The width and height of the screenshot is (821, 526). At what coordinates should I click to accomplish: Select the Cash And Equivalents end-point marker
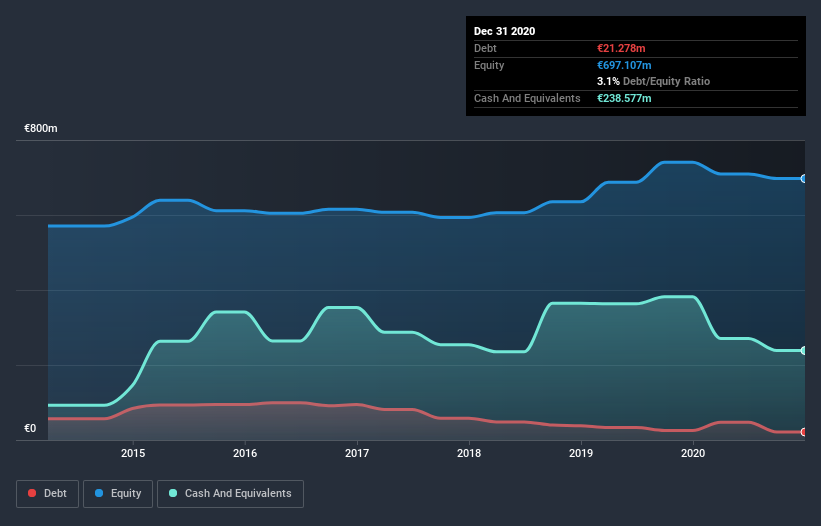click(x=803, y=350)
